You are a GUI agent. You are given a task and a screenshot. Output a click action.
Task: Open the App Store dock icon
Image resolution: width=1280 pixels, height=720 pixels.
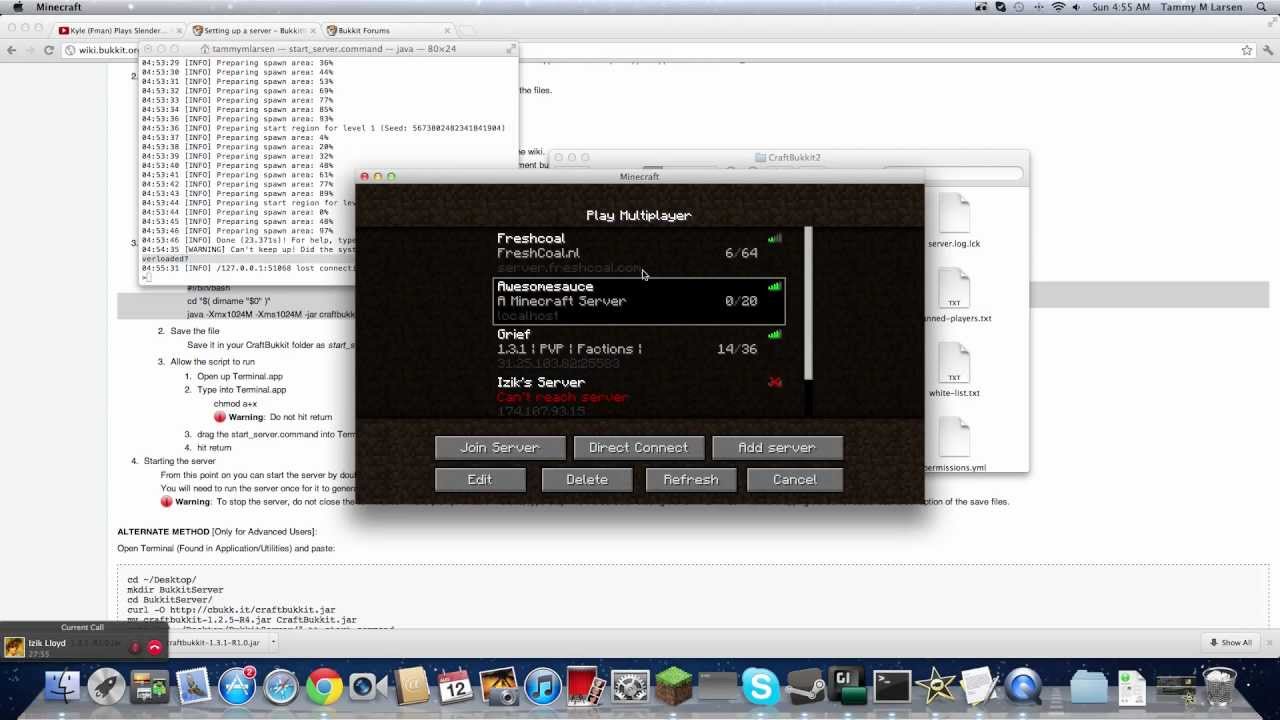pyautogui.click(x=237, y=687)
